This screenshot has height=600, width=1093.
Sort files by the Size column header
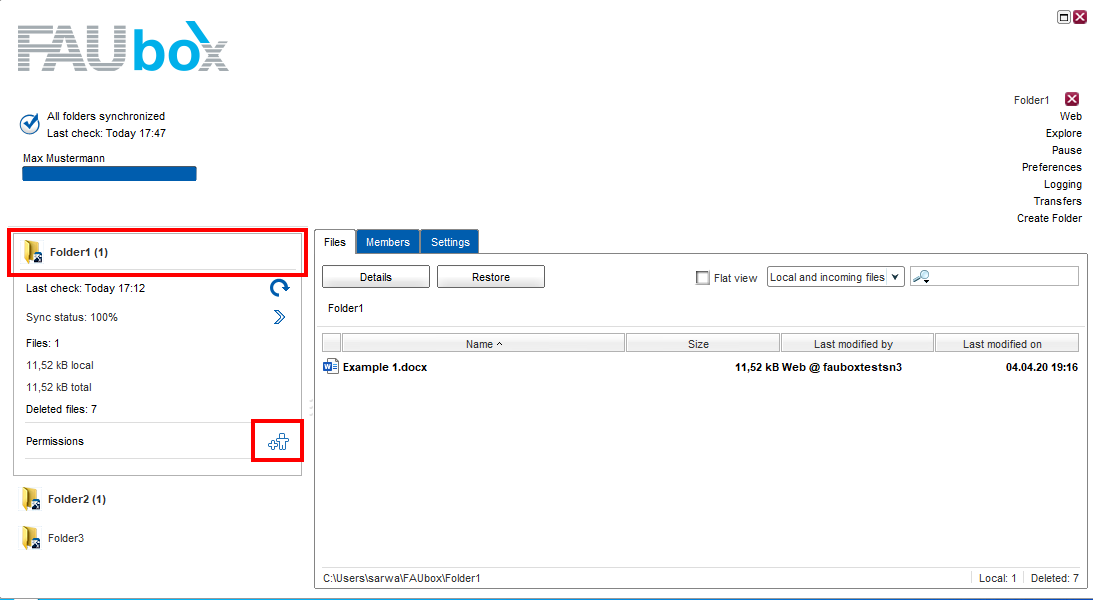coord(703,344)
